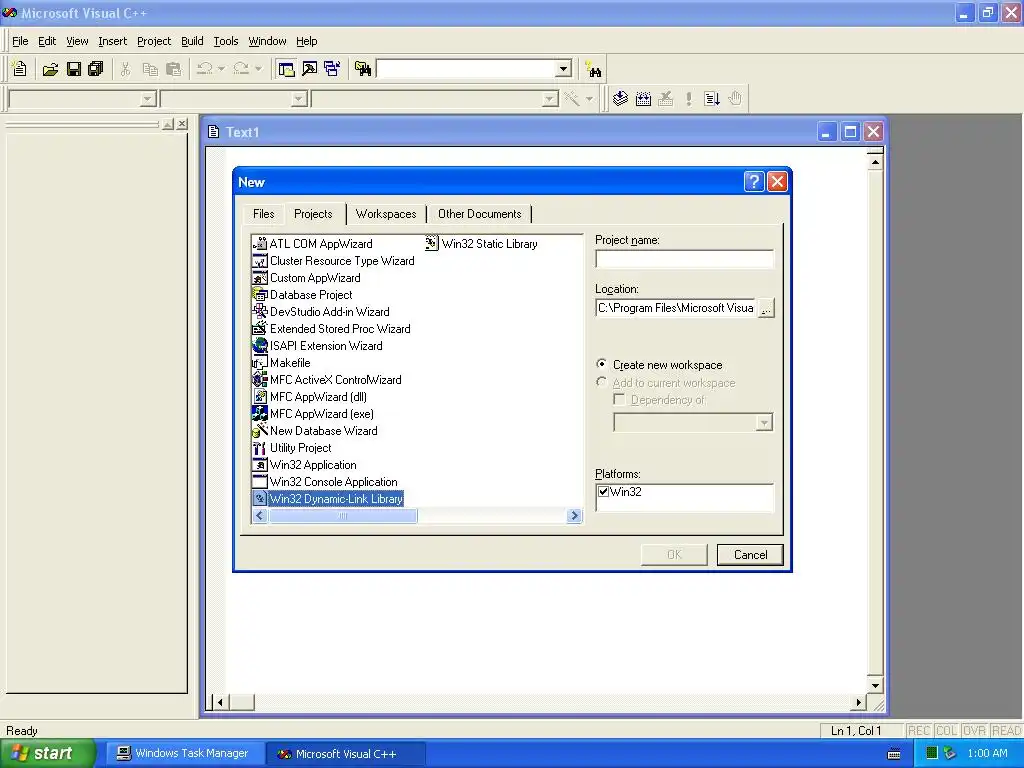Viewport: 1024px width, 768px height.
Task: Click the Copy toolbar icon
Action: coord(150,69)
